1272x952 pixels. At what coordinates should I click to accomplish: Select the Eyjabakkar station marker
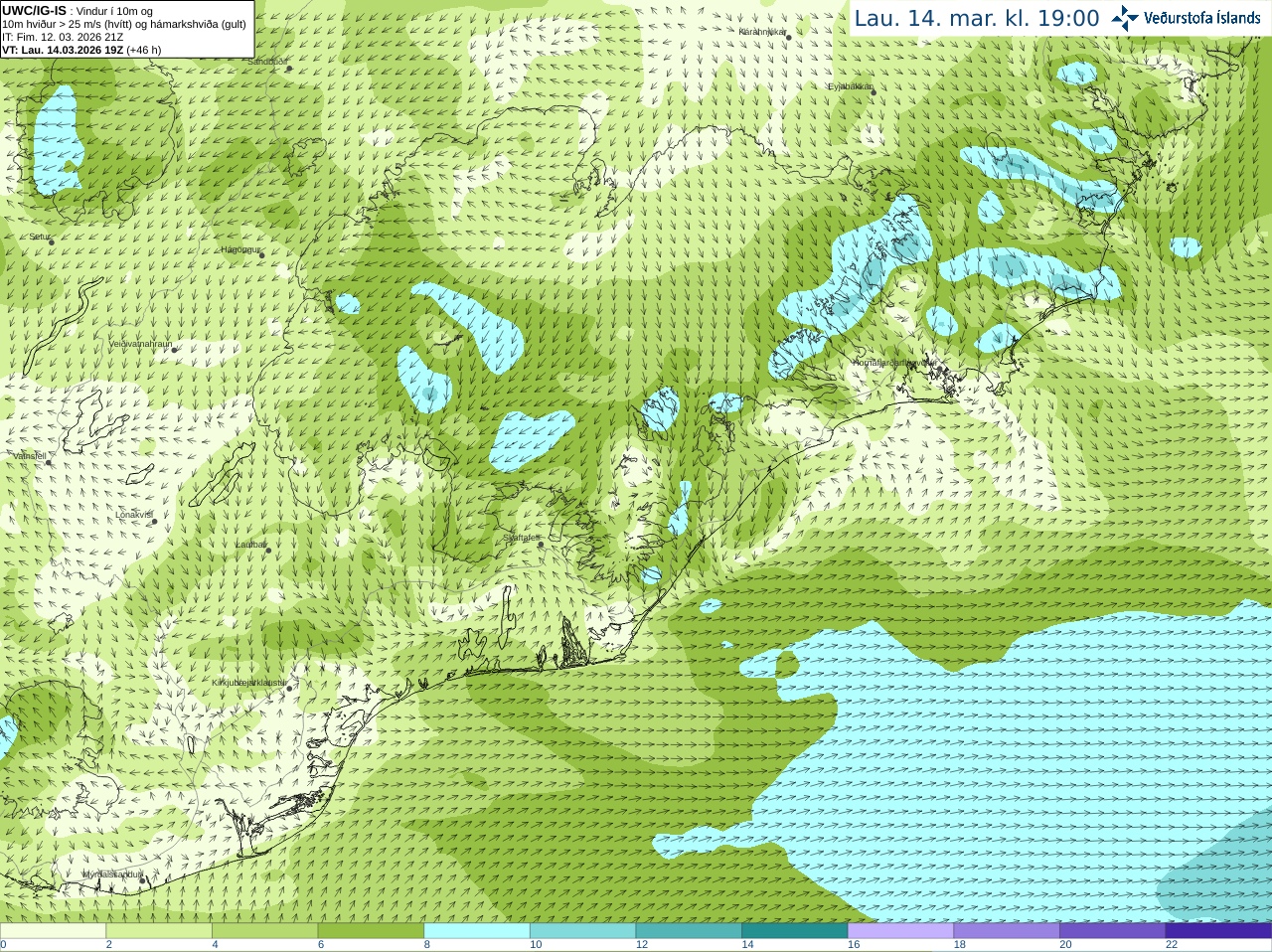point(873,91)
